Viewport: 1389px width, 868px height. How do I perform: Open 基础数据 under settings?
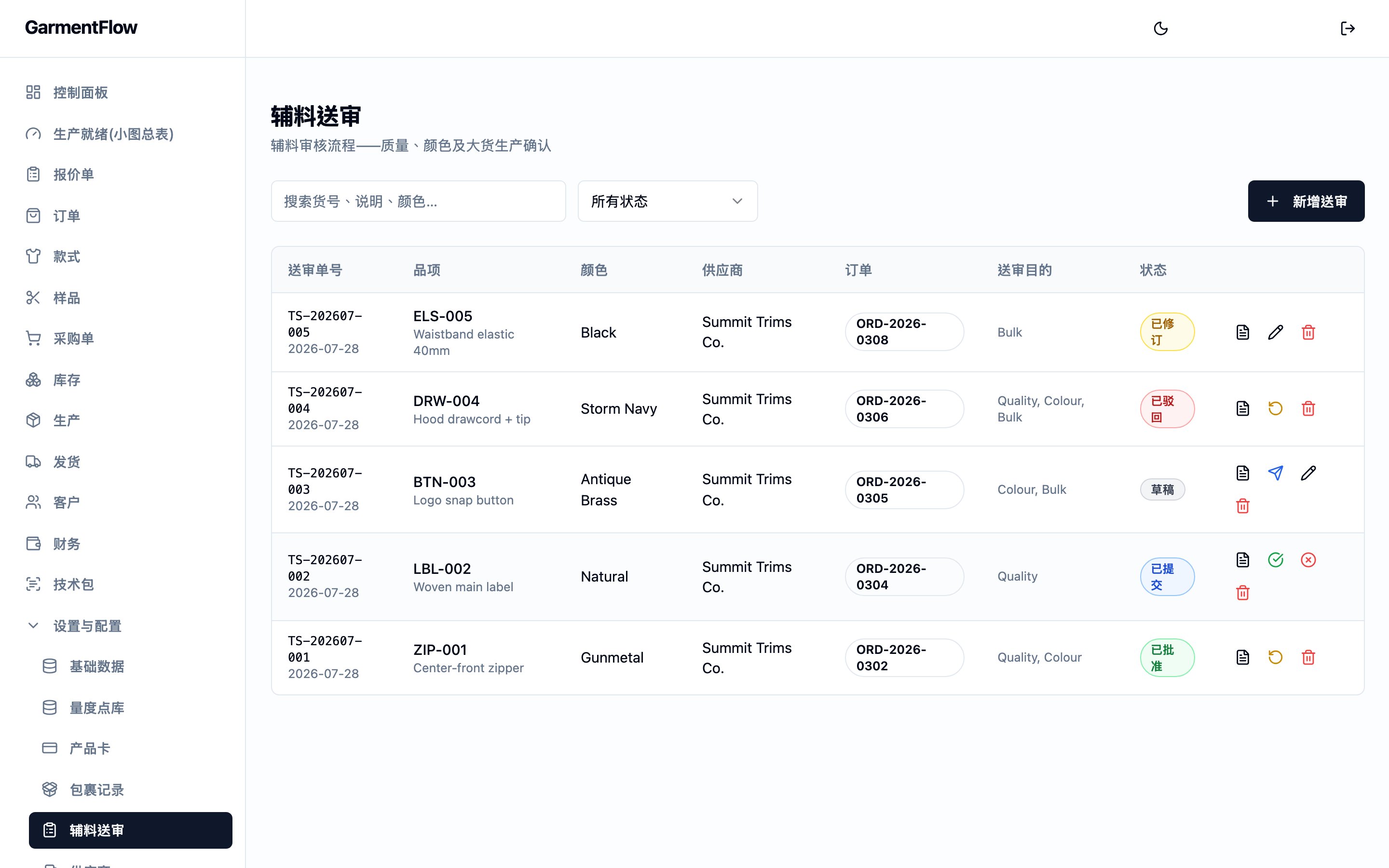pos(130,666)
